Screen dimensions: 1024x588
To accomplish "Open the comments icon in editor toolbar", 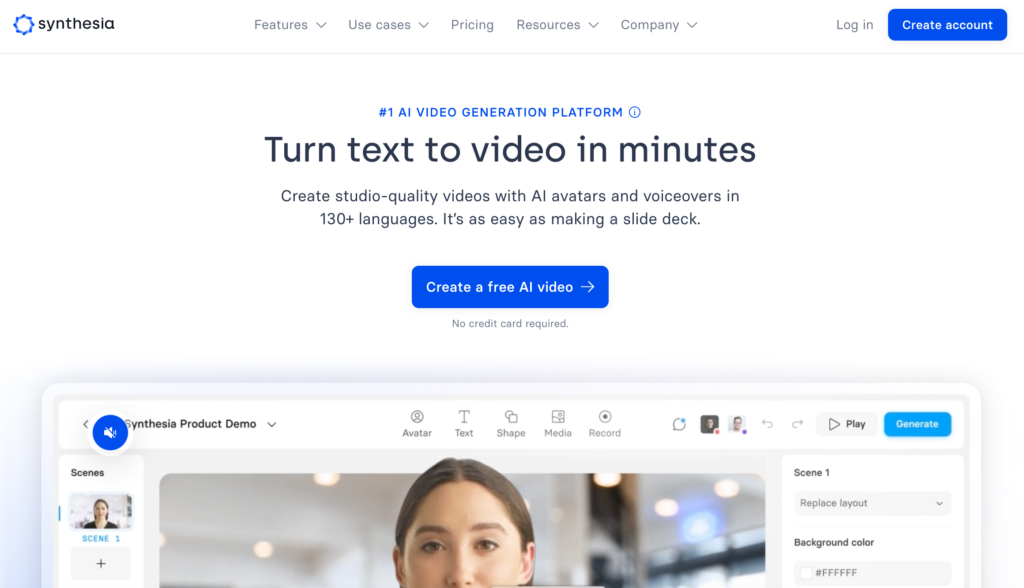I will [679, 424].
